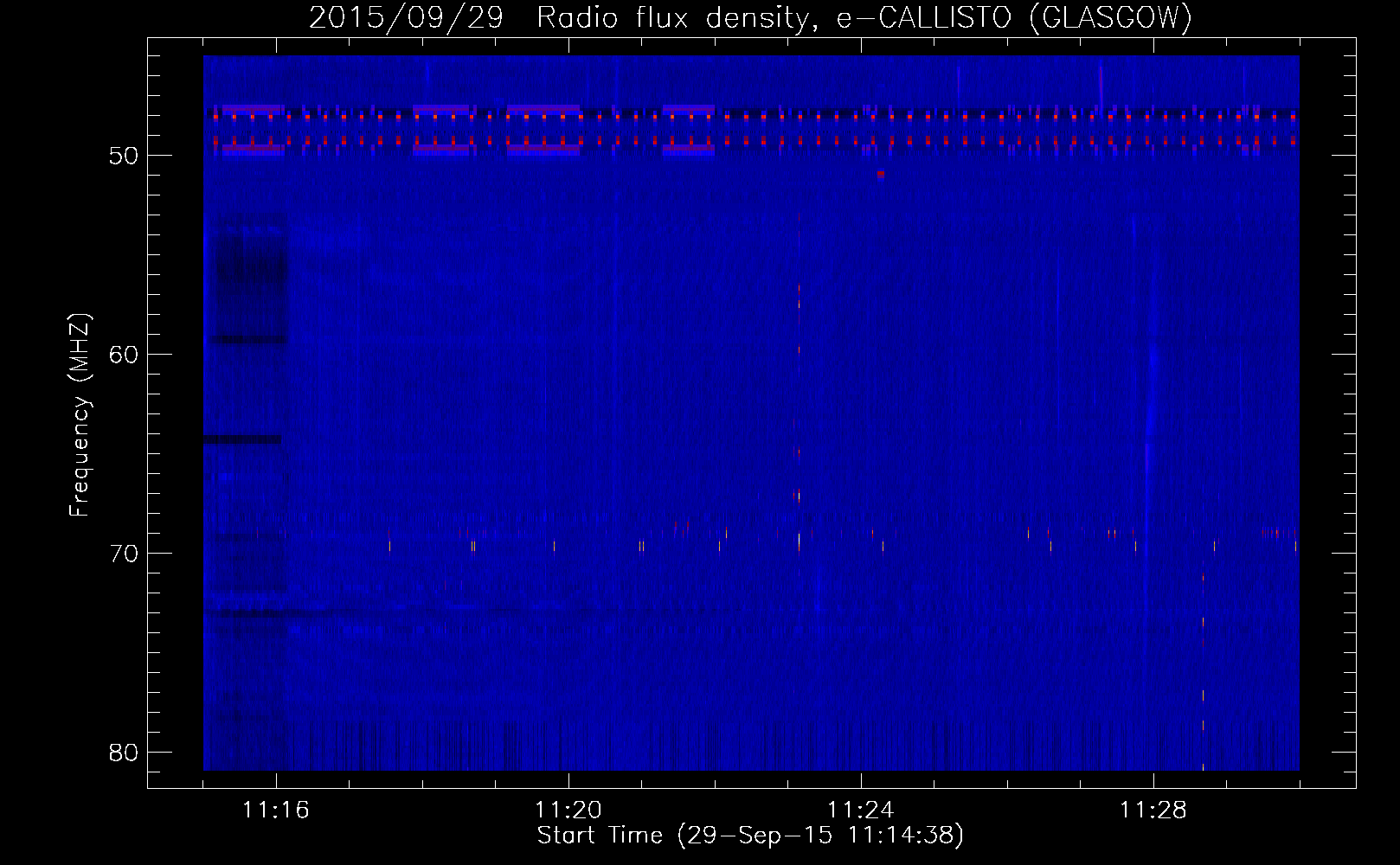Click the frequency tick label 60
This screenshot has width=1400, height=865.
point(125,355)
